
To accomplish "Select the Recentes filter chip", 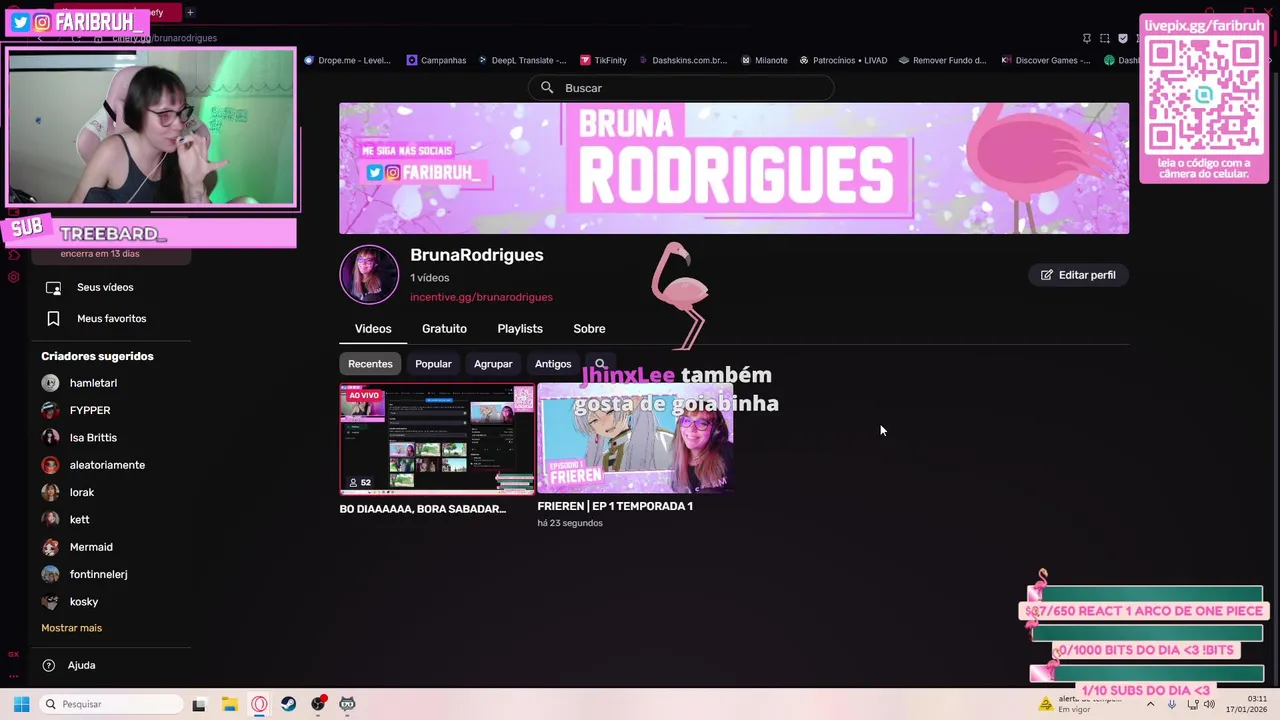I will click(x=370, y=364).
